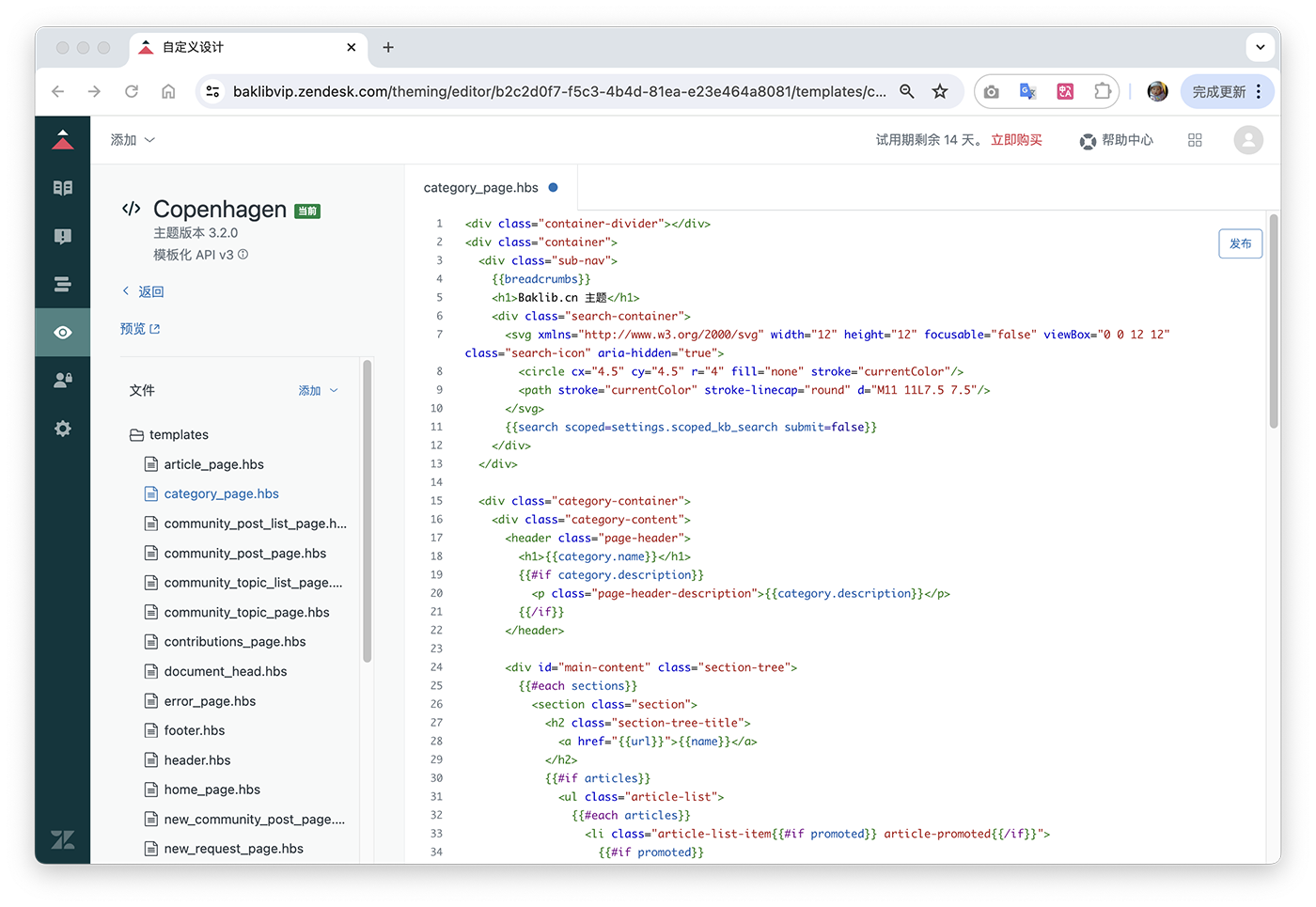Screen dimensions: 1316x907
Task: Open the 帮助中心 help center link
Action: click(x=1117, y=140)
